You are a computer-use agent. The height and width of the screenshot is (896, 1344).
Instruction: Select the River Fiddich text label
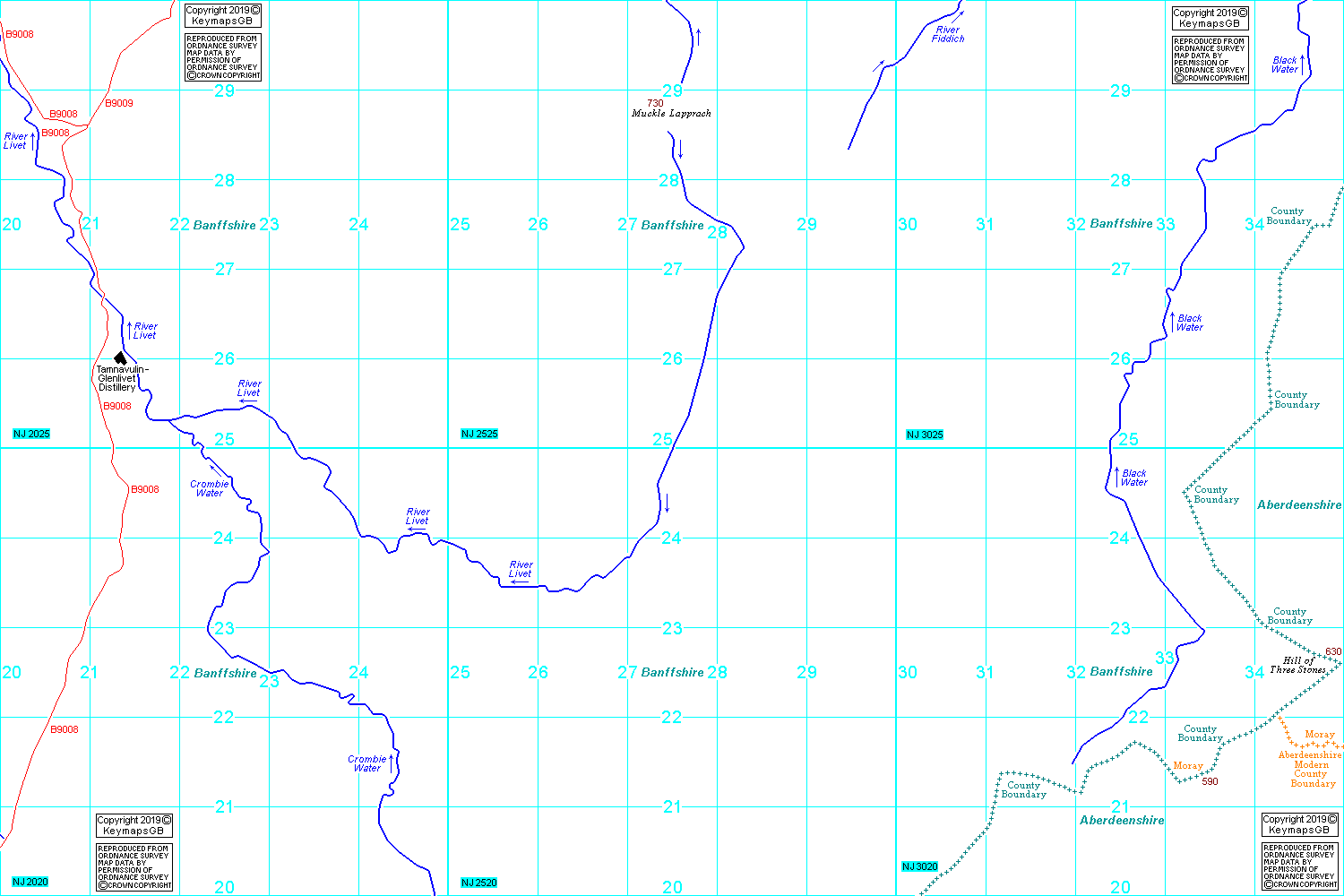948,34
